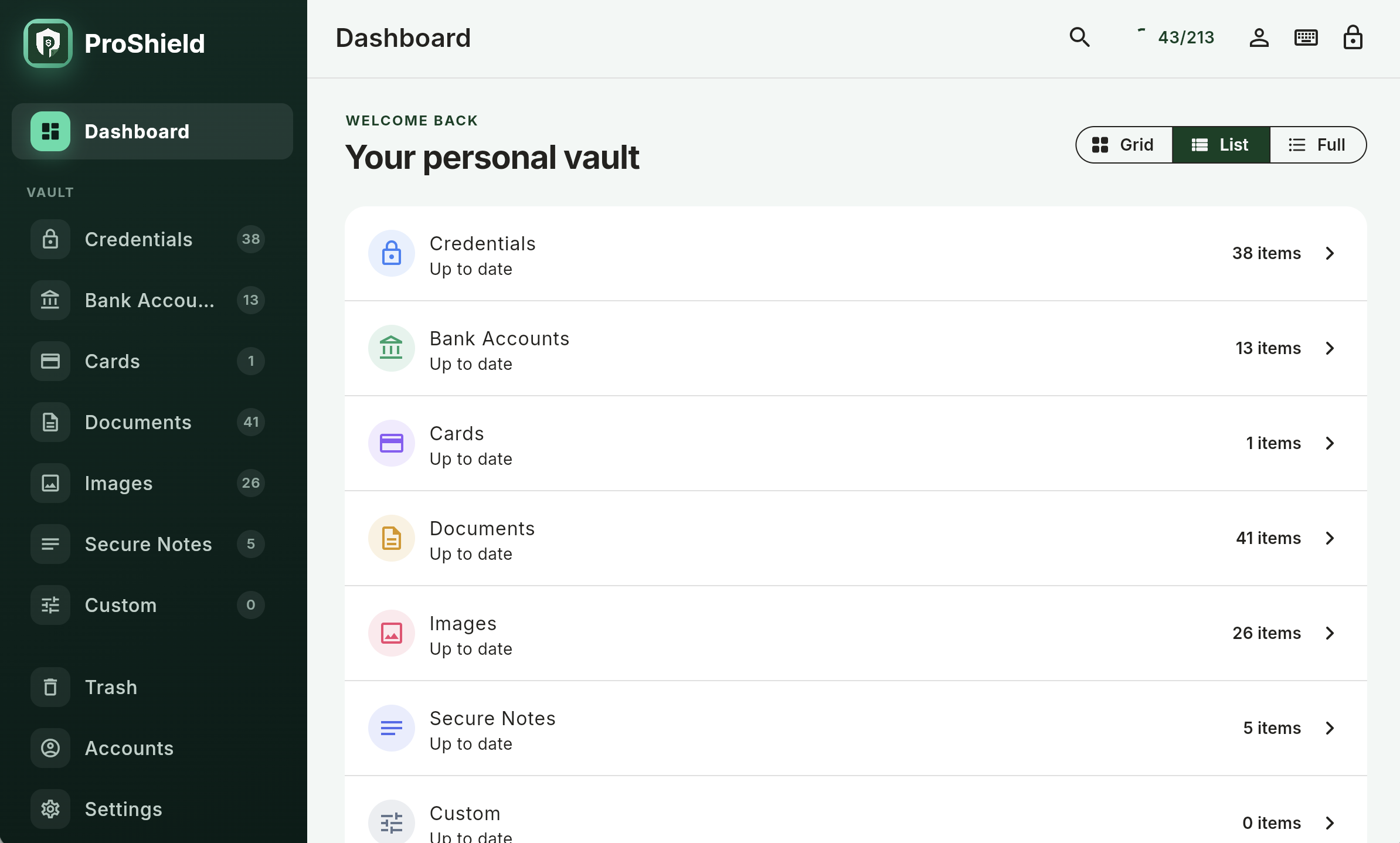Go to Accounts in sidebar
This screenshot has height=843, width=1400.
[x=152, y=748]
